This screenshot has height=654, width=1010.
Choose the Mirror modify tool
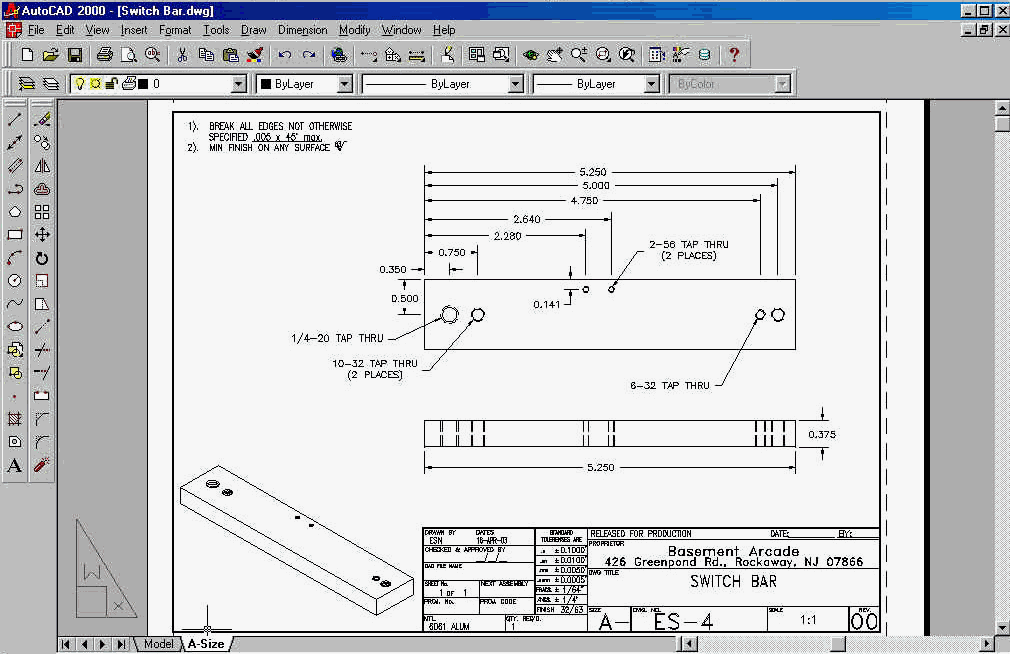[42, 166]
